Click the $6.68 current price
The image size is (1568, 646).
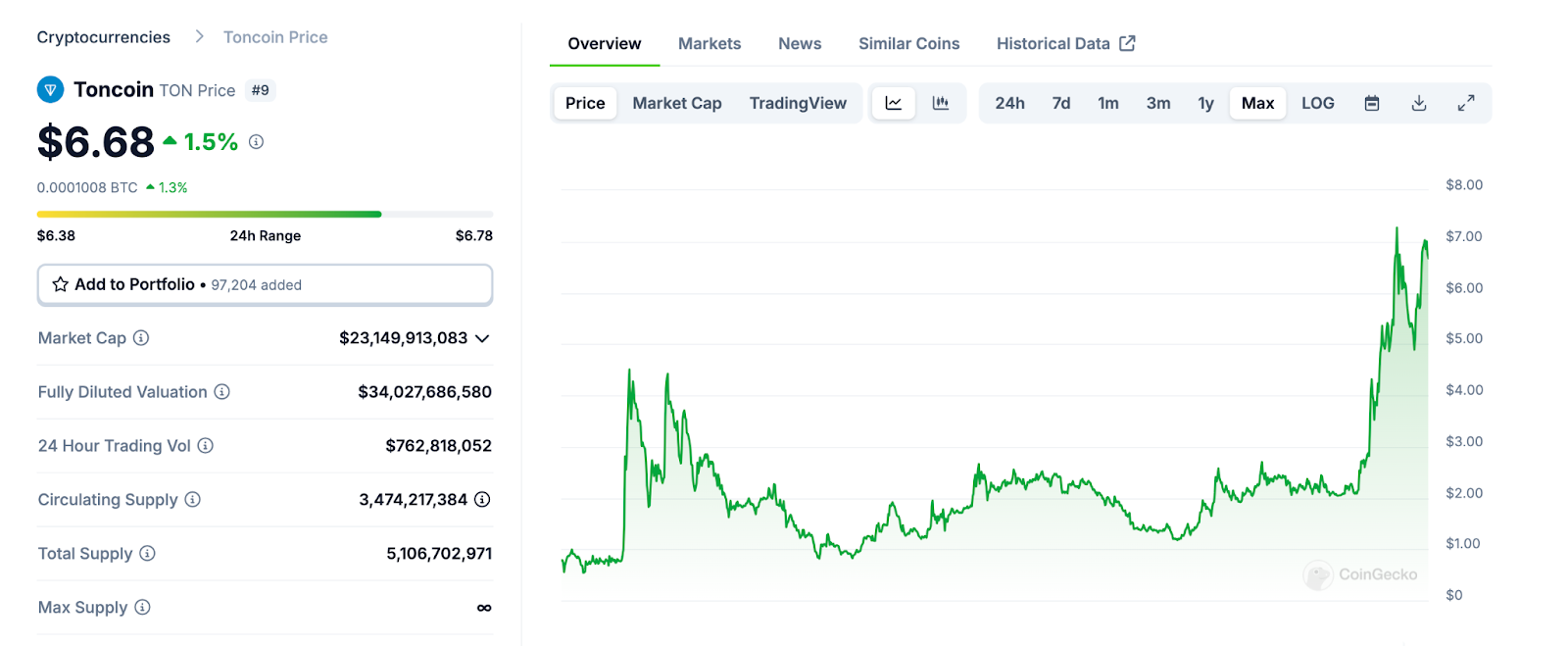(96, 142)
